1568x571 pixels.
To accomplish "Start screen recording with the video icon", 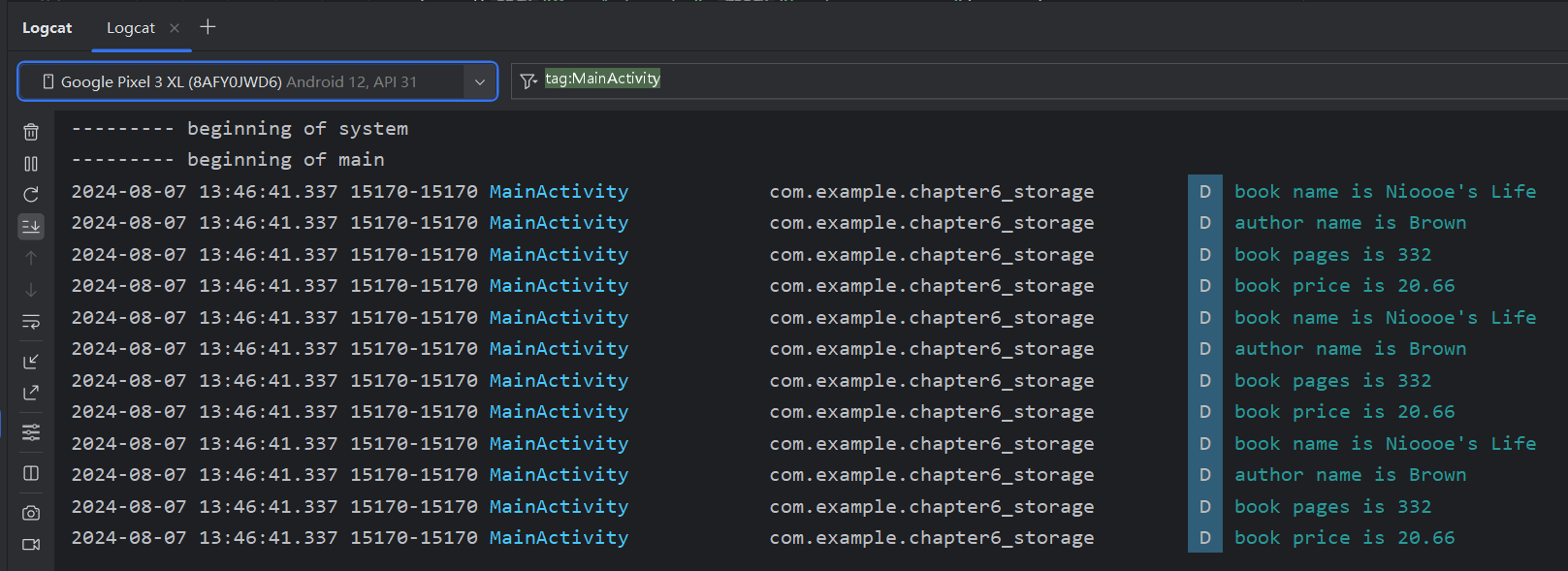I will (x=31, y=544).
